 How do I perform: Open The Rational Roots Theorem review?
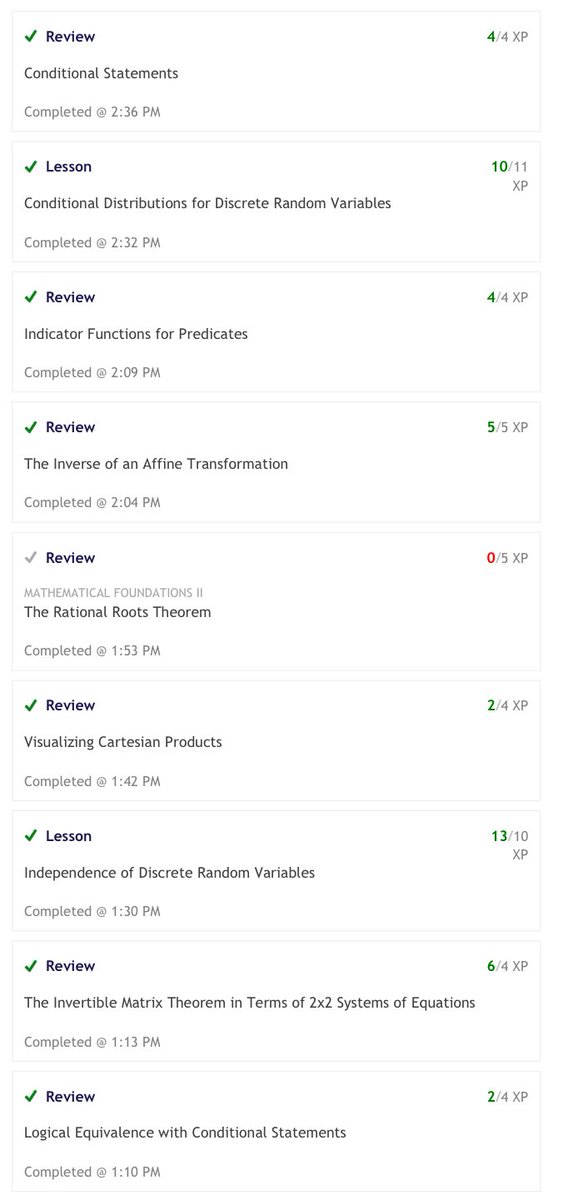coord(118,612)
